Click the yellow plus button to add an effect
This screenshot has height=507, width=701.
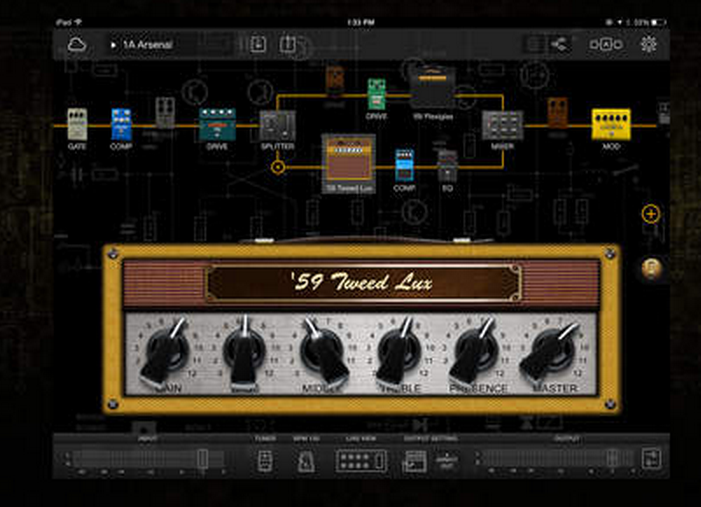pyautogui.click(x=650, y=214)
